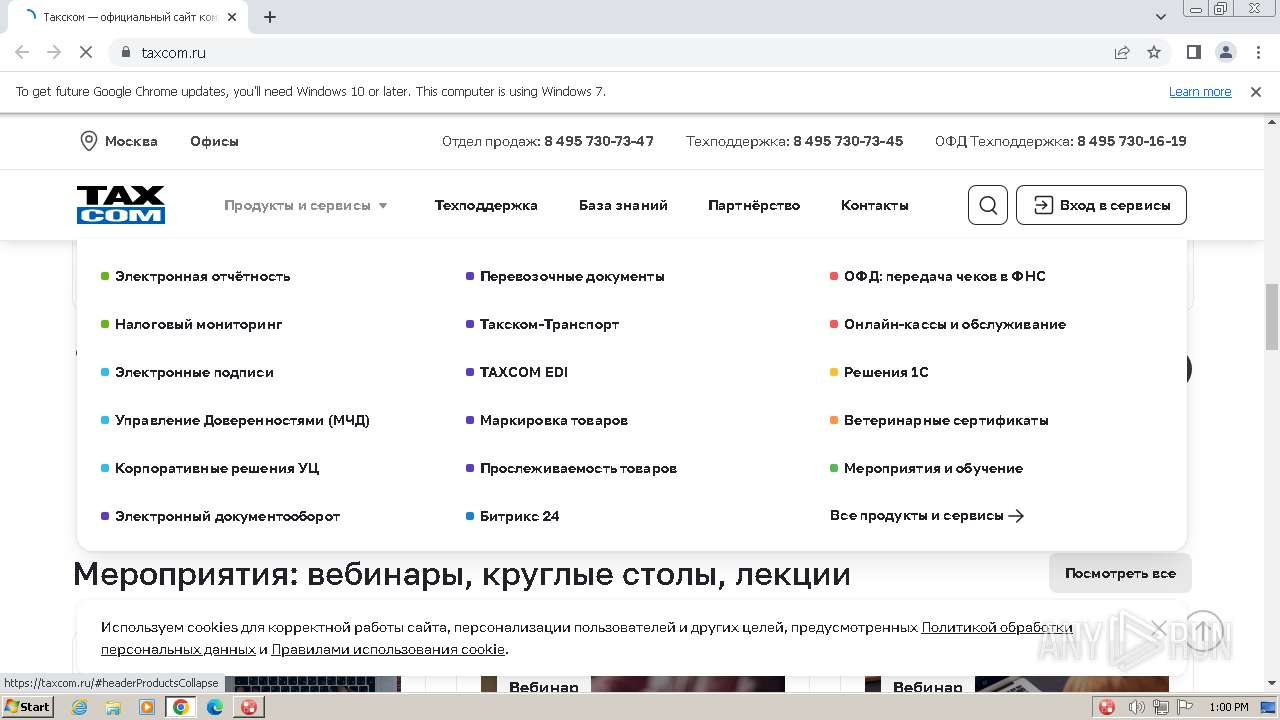This screenshot has width=1280, height=720.
Task: Click the volume icon in system tray
Action: tap(1136, 707)
